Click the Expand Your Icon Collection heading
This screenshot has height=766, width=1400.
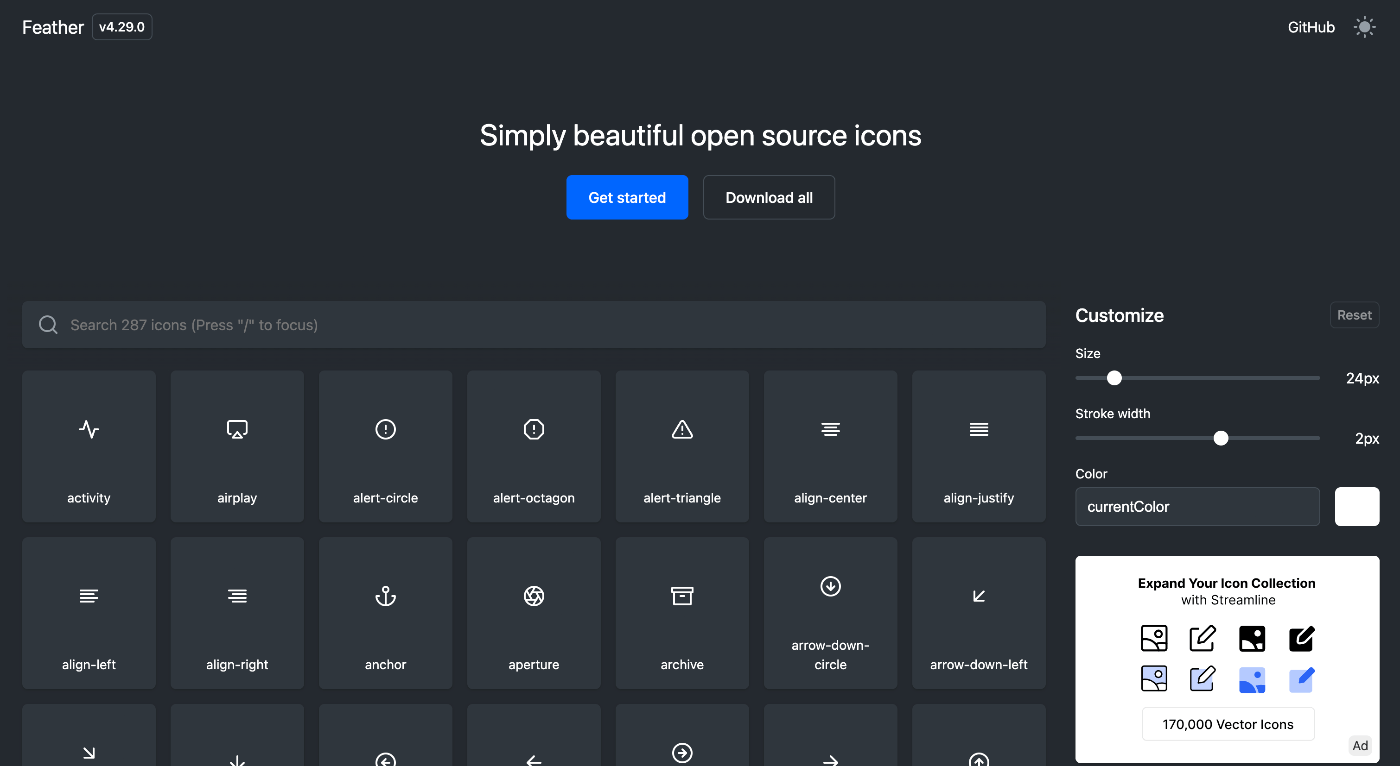click(x=1227, y=583)
